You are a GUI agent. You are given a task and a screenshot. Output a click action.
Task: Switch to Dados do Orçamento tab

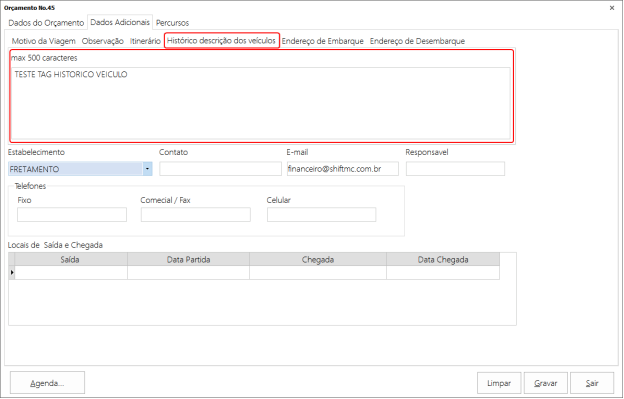46,23
